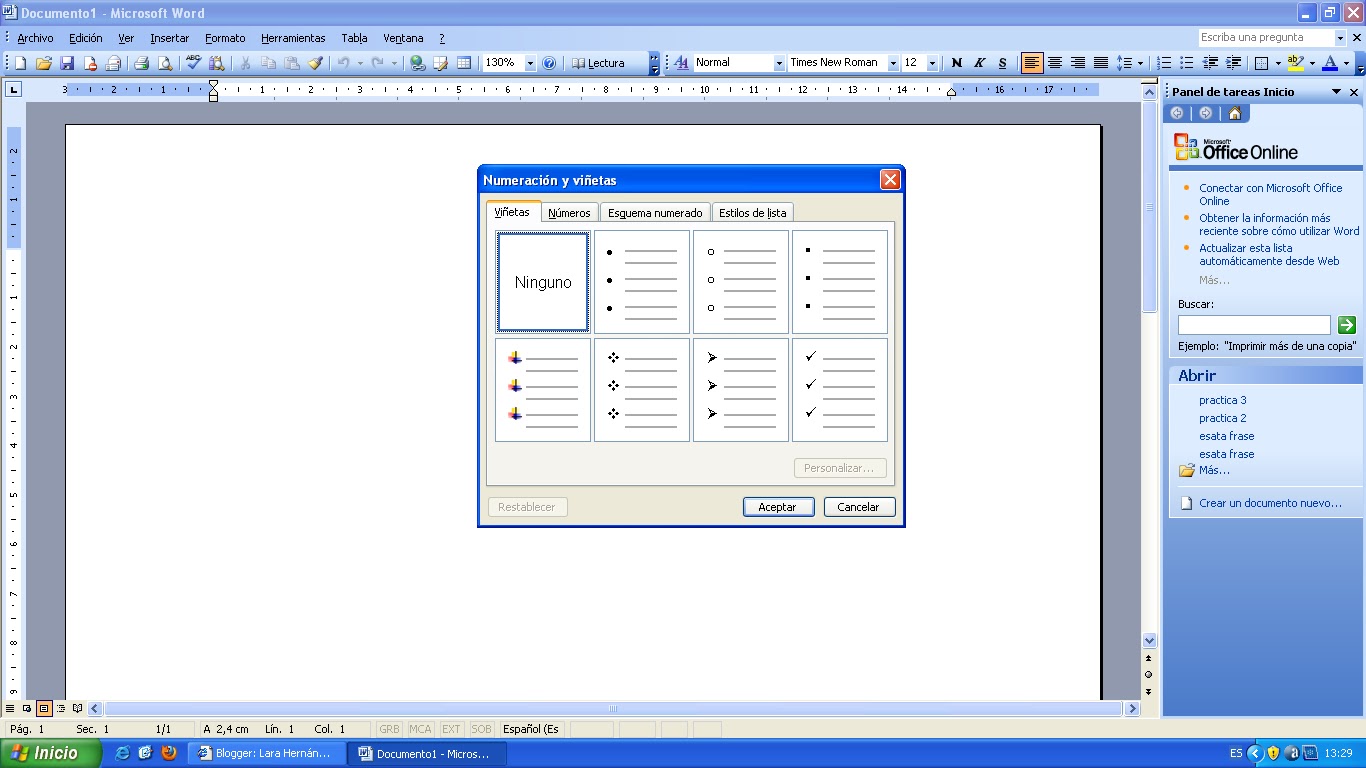Insert a hyperlink using globe icon
Screen dimensions: 1366x768
pyautogui.click(x=417, y=63)
